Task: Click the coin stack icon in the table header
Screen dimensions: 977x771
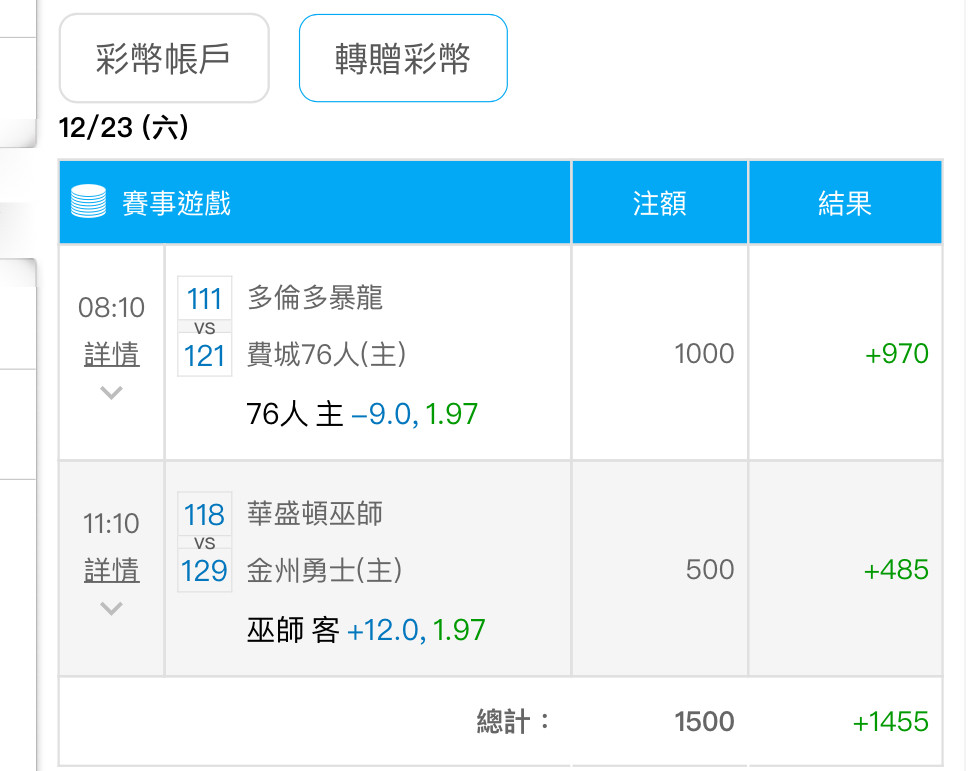Action: pos(88,203)
